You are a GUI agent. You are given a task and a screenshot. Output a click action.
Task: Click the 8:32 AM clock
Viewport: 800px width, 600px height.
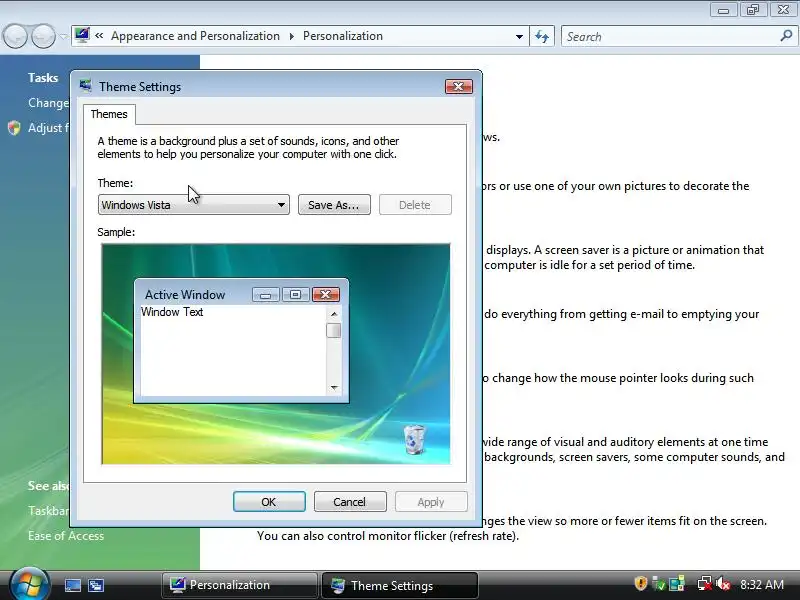tap(762, 584)
